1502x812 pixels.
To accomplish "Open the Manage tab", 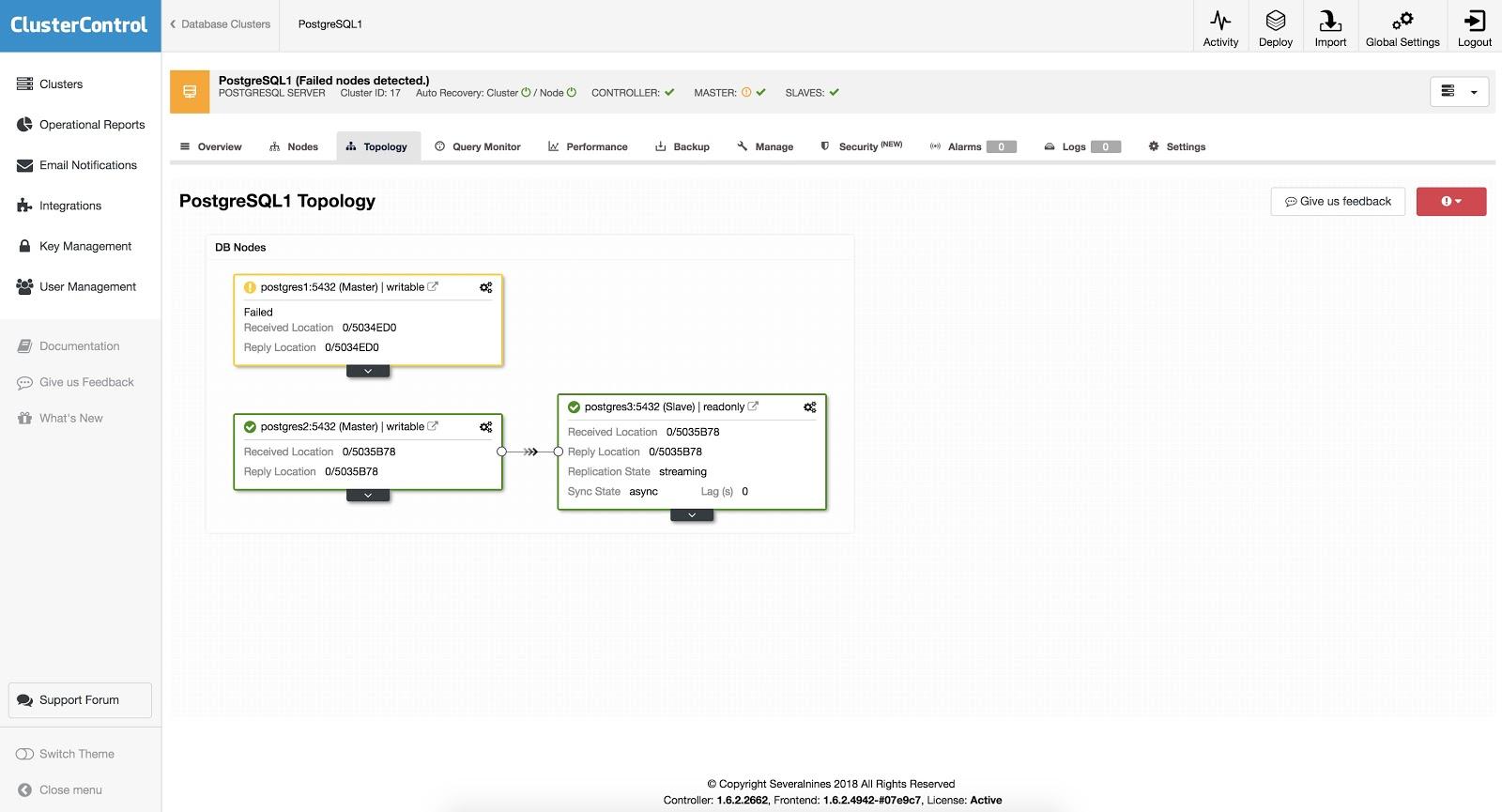I will tap(765, 146).
